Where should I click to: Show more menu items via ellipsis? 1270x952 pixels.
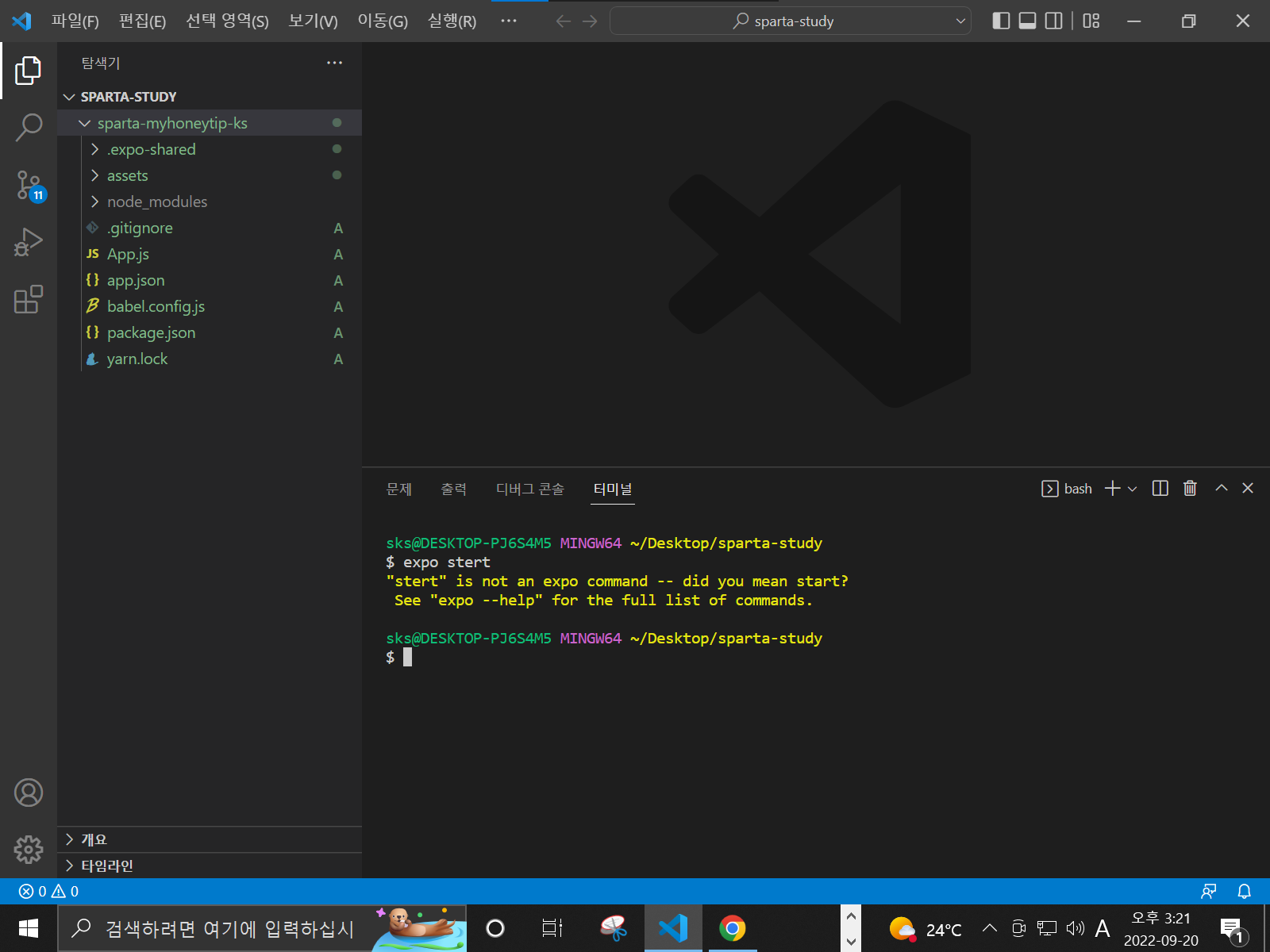click(509, 21)
